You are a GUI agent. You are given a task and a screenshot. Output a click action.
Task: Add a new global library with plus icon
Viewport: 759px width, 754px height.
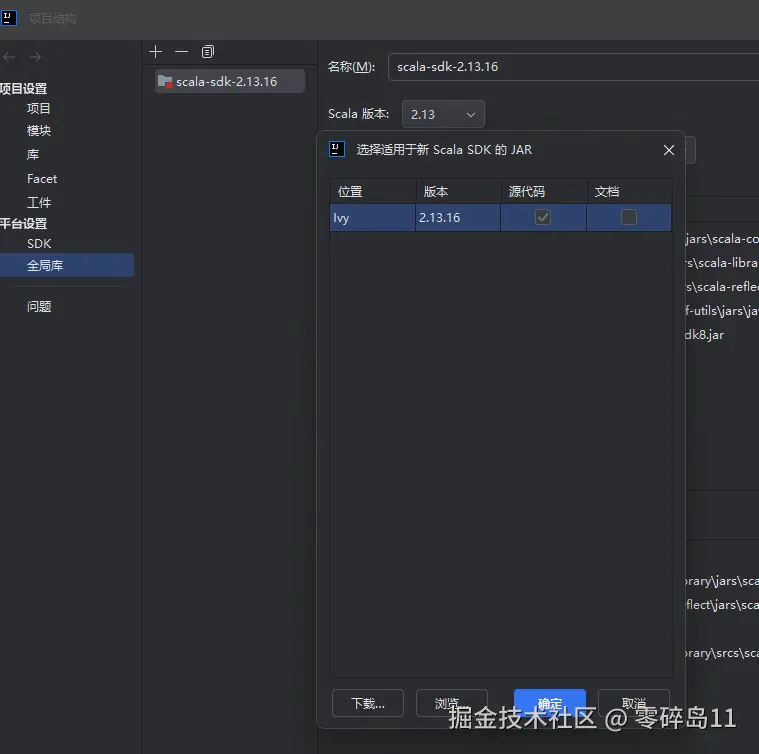(155, 52)
